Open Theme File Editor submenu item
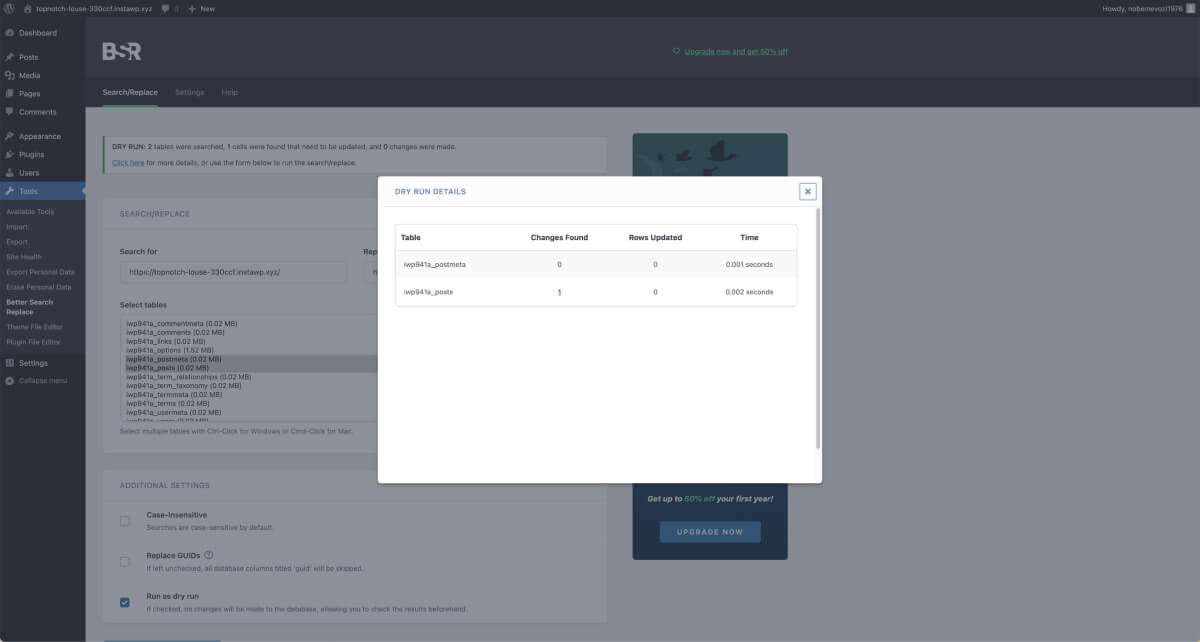Viewport: 1200px width, 642px height. point(34,327)
